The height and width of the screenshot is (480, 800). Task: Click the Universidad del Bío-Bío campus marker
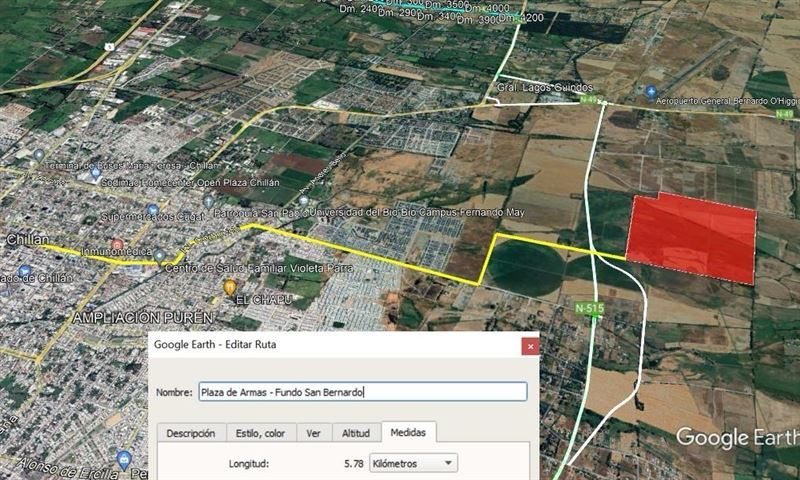(303, 201)
